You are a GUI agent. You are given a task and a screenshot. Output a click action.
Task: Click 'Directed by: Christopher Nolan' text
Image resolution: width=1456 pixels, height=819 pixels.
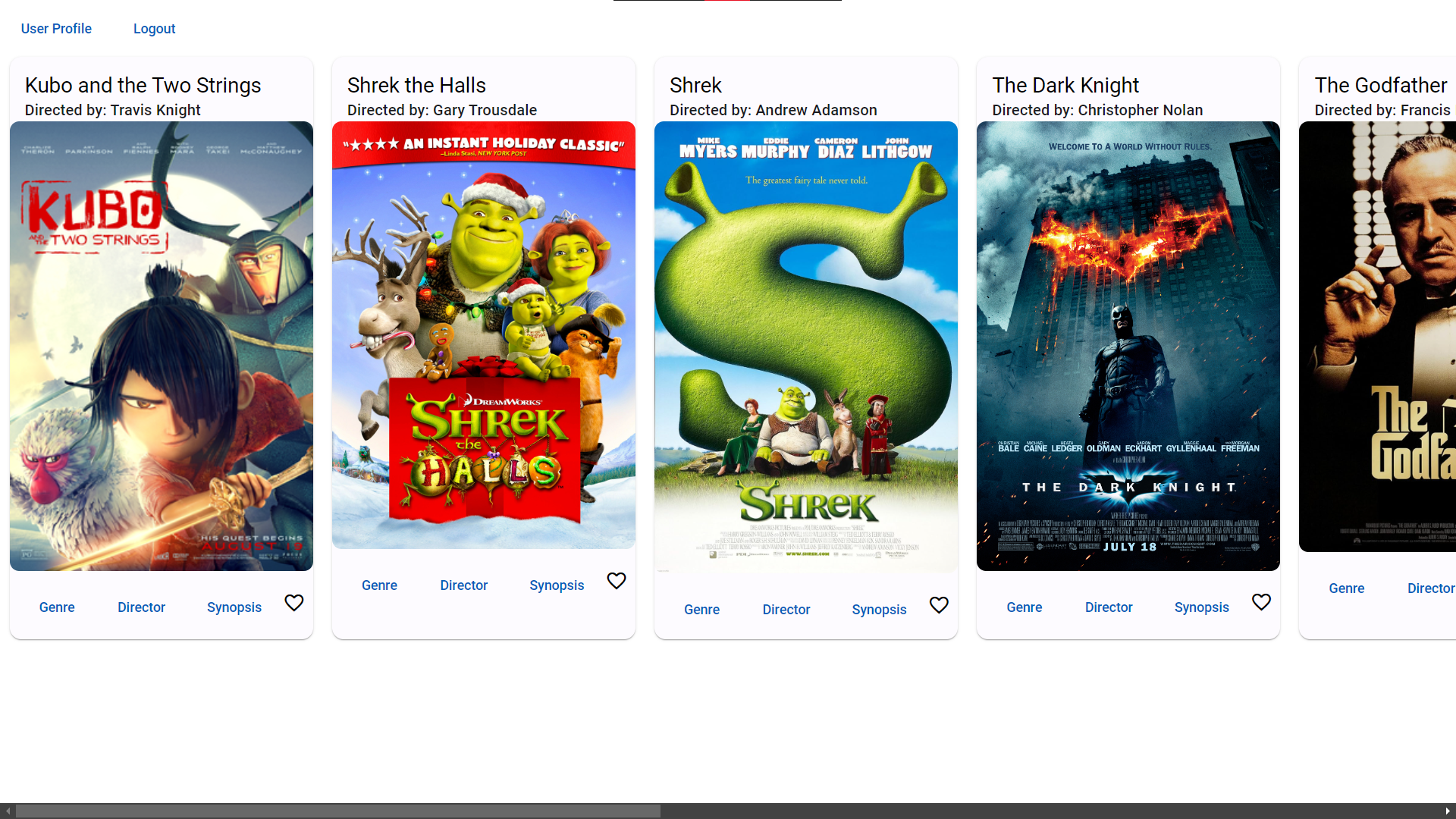pyautogui.click(x=1097, y=110)
